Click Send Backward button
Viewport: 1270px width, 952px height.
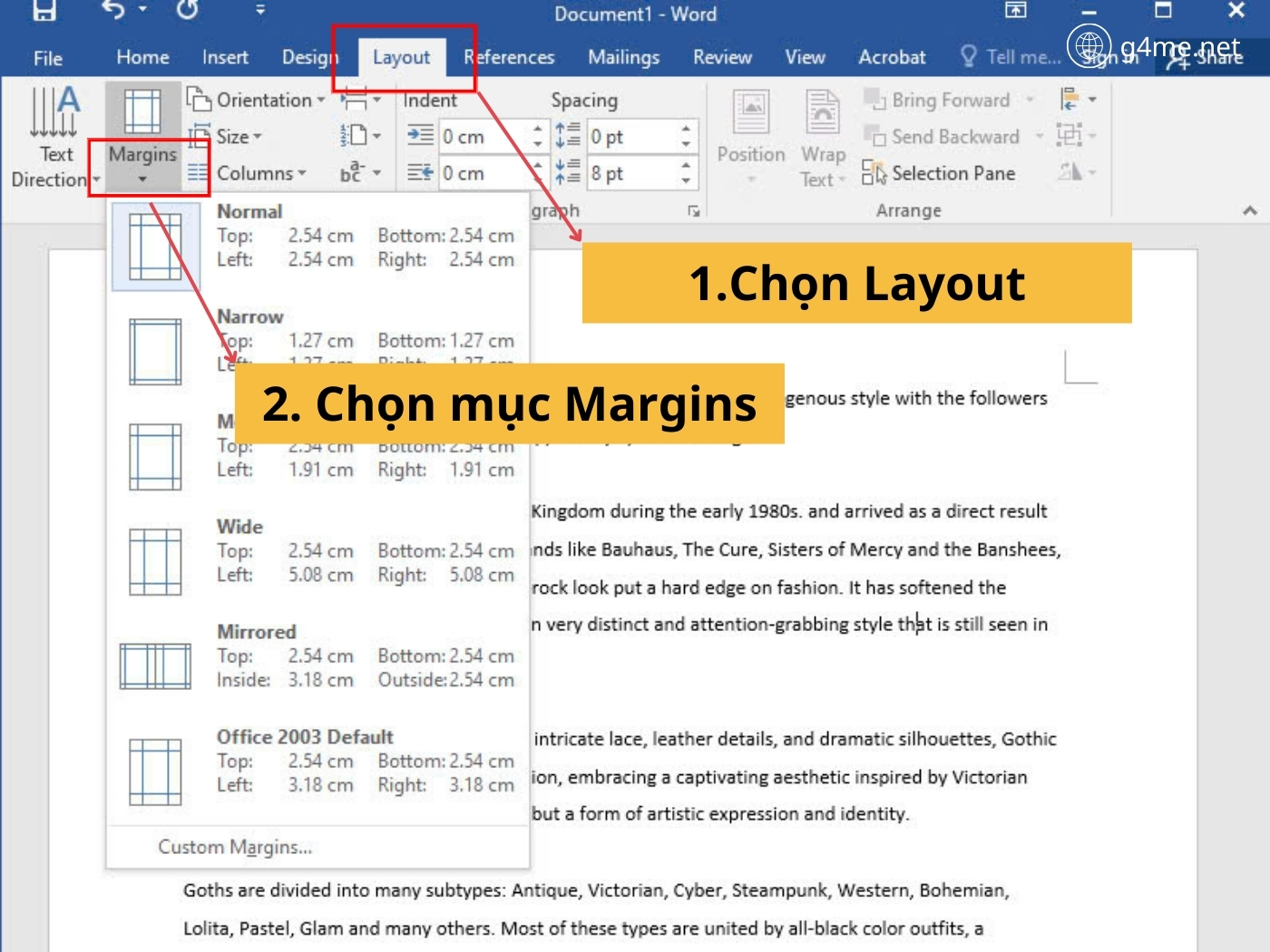point(942,137)
